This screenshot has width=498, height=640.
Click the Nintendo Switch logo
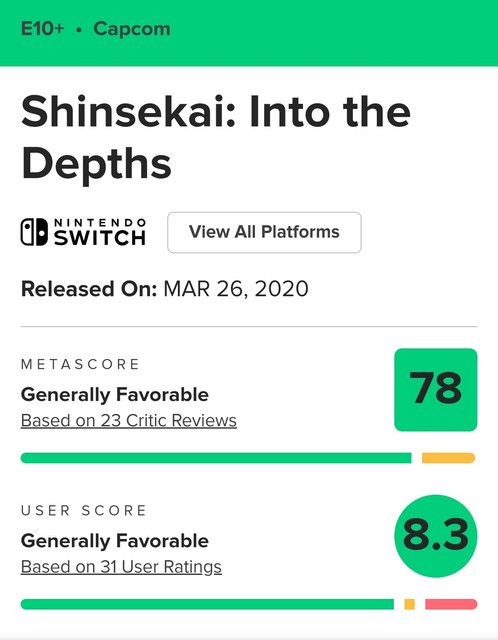pos(83,232)
